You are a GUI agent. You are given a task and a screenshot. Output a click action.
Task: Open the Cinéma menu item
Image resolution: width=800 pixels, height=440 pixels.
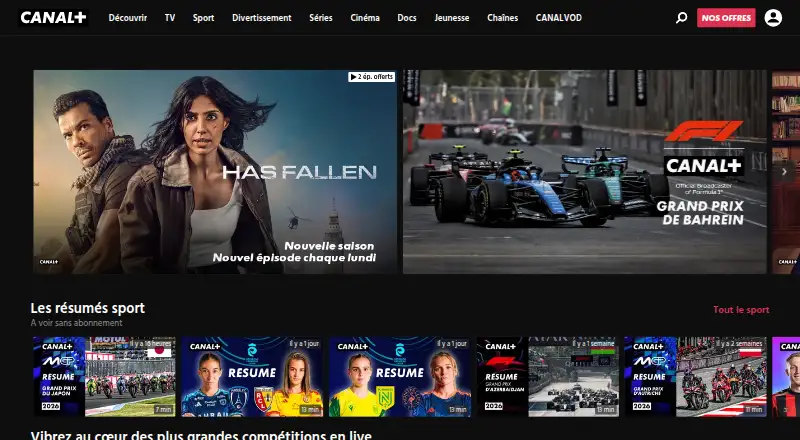coord(365,18)
